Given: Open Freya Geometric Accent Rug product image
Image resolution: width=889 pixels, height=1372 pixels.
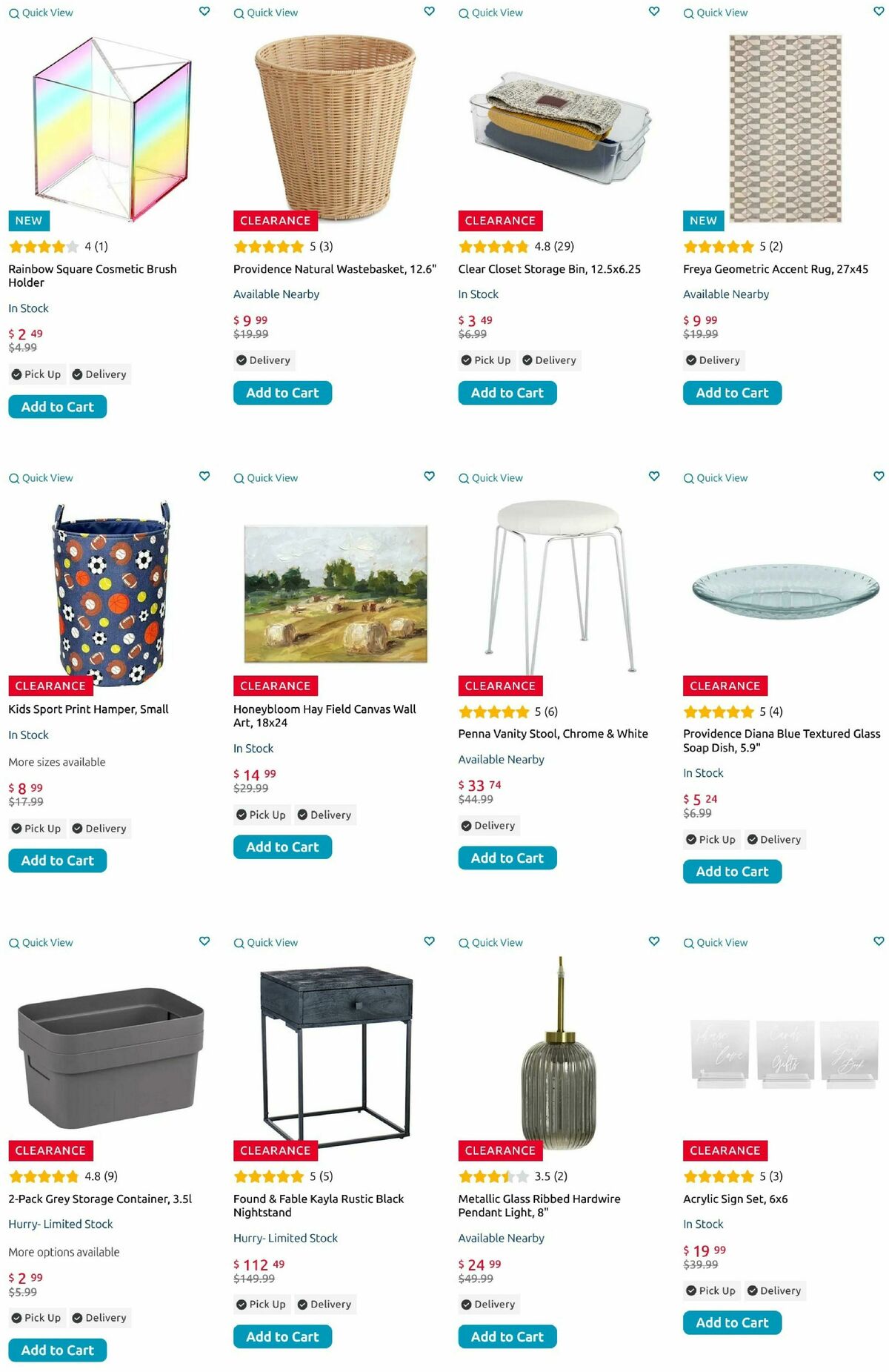Looking at the screenshot, I should click(785, 127).
